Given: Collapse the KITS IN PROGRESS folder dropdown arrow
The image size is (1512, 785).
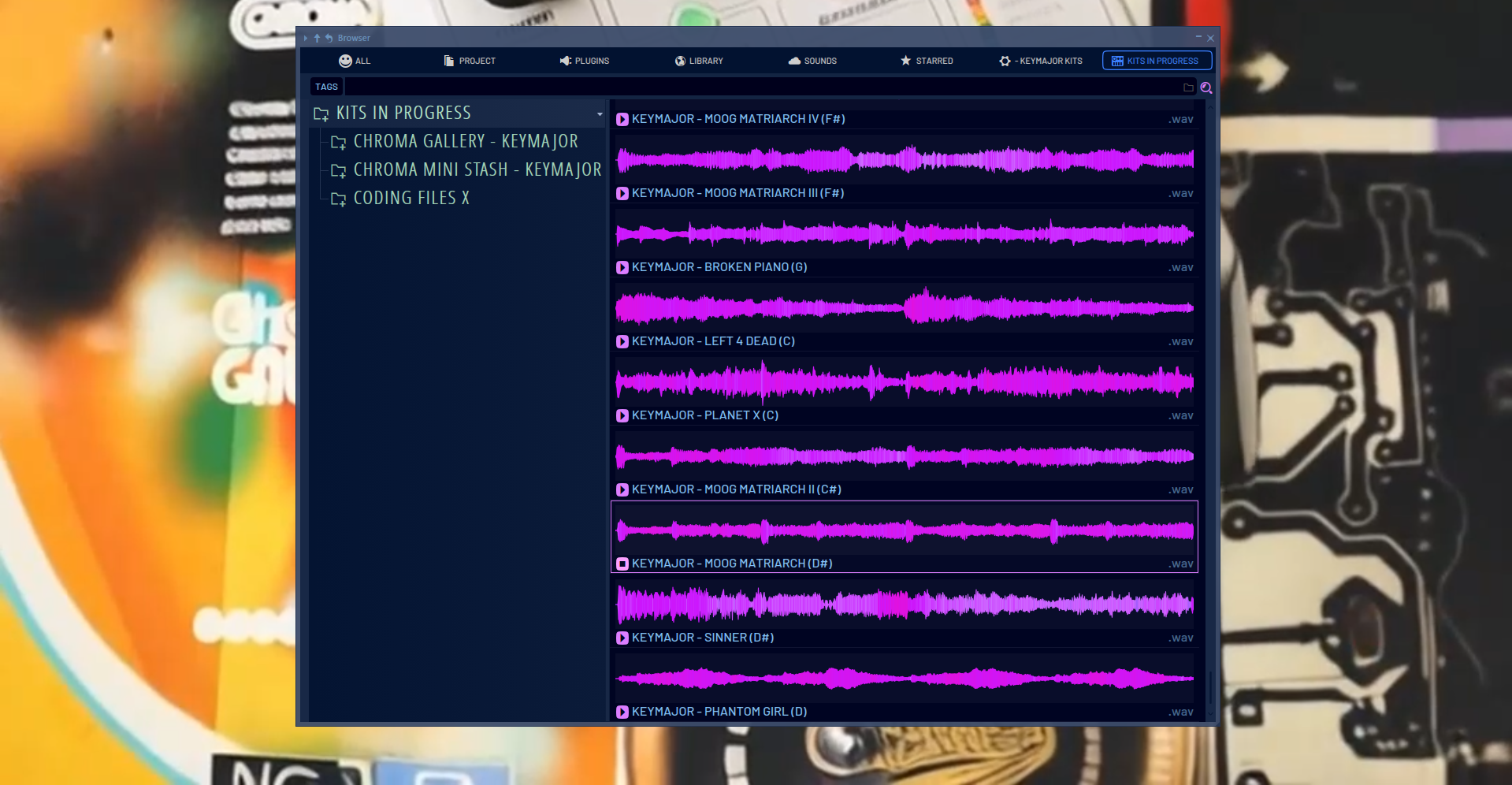Looking at the screenshot, I should [x=600, y=114].
